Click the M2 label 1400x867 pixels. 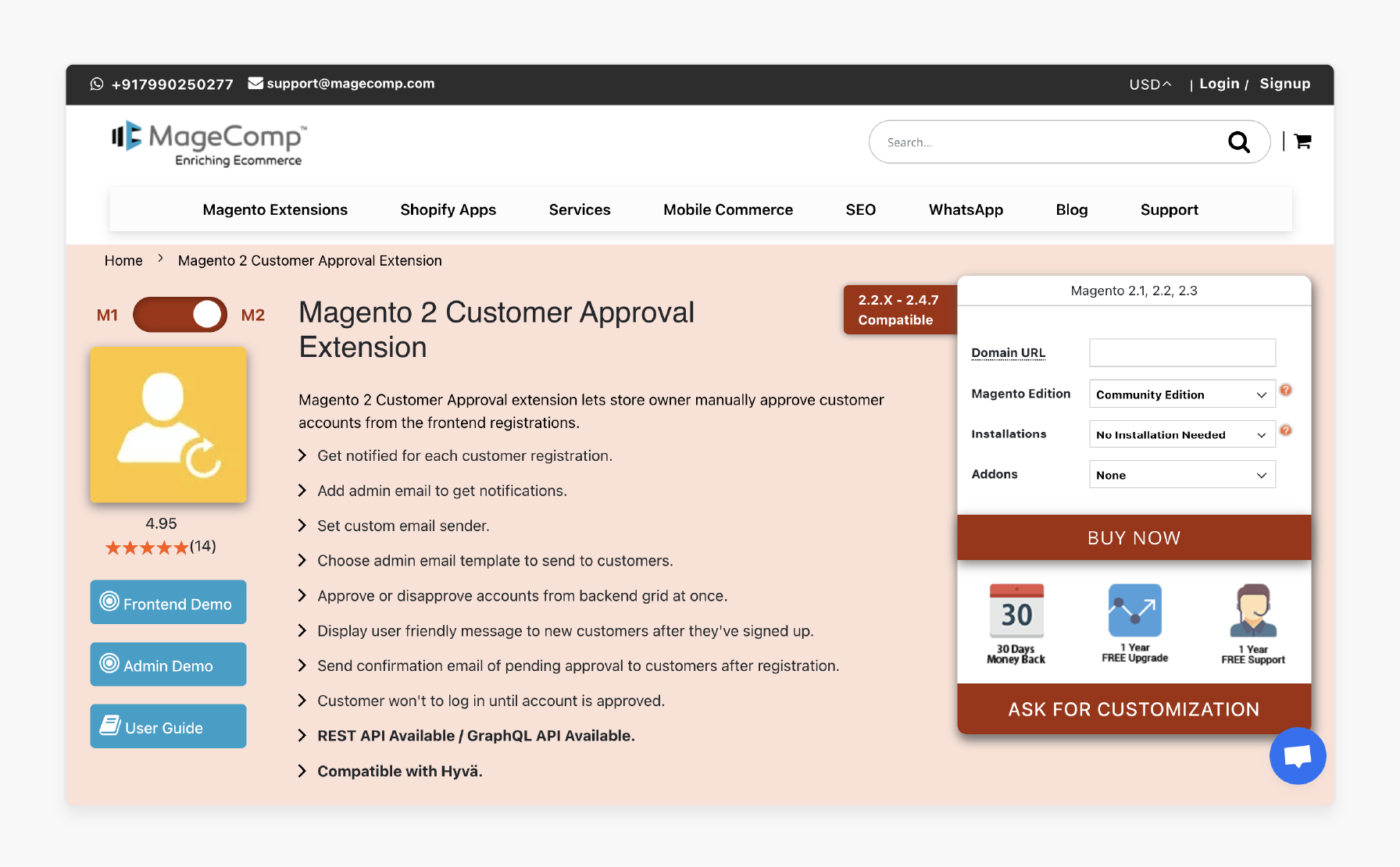tap(253, 315)
